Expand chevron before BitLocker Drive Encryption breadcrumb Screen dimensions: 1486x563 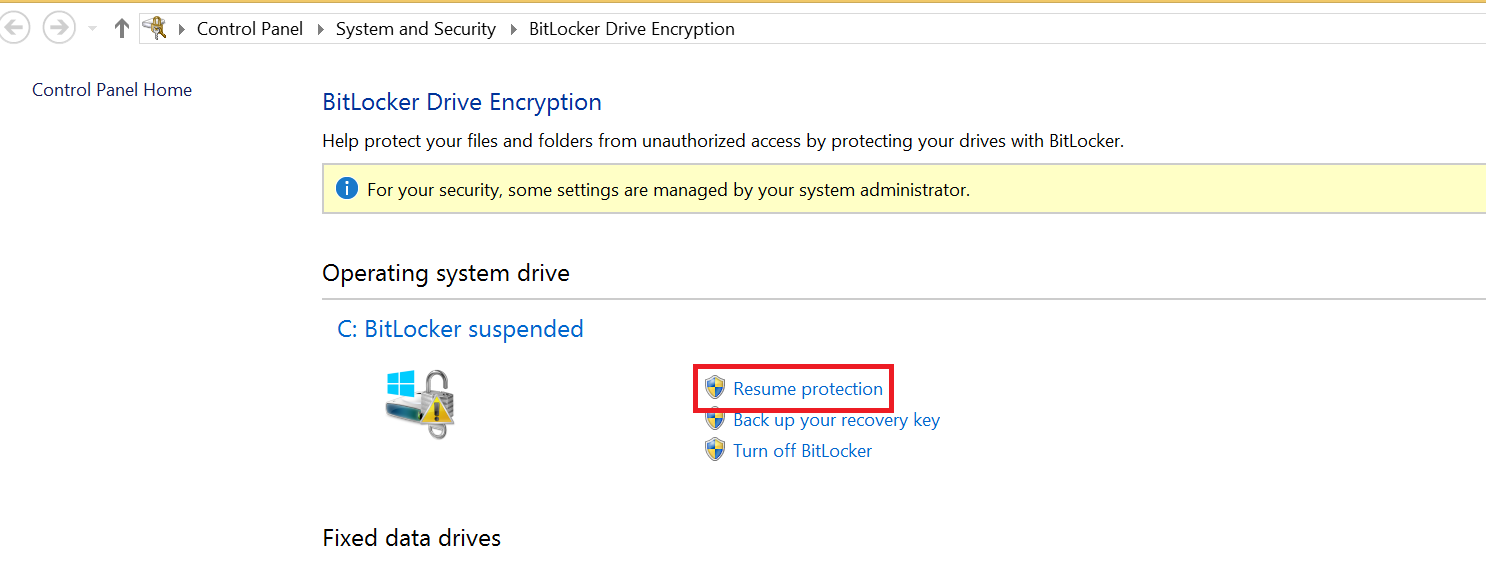(513, 29)
